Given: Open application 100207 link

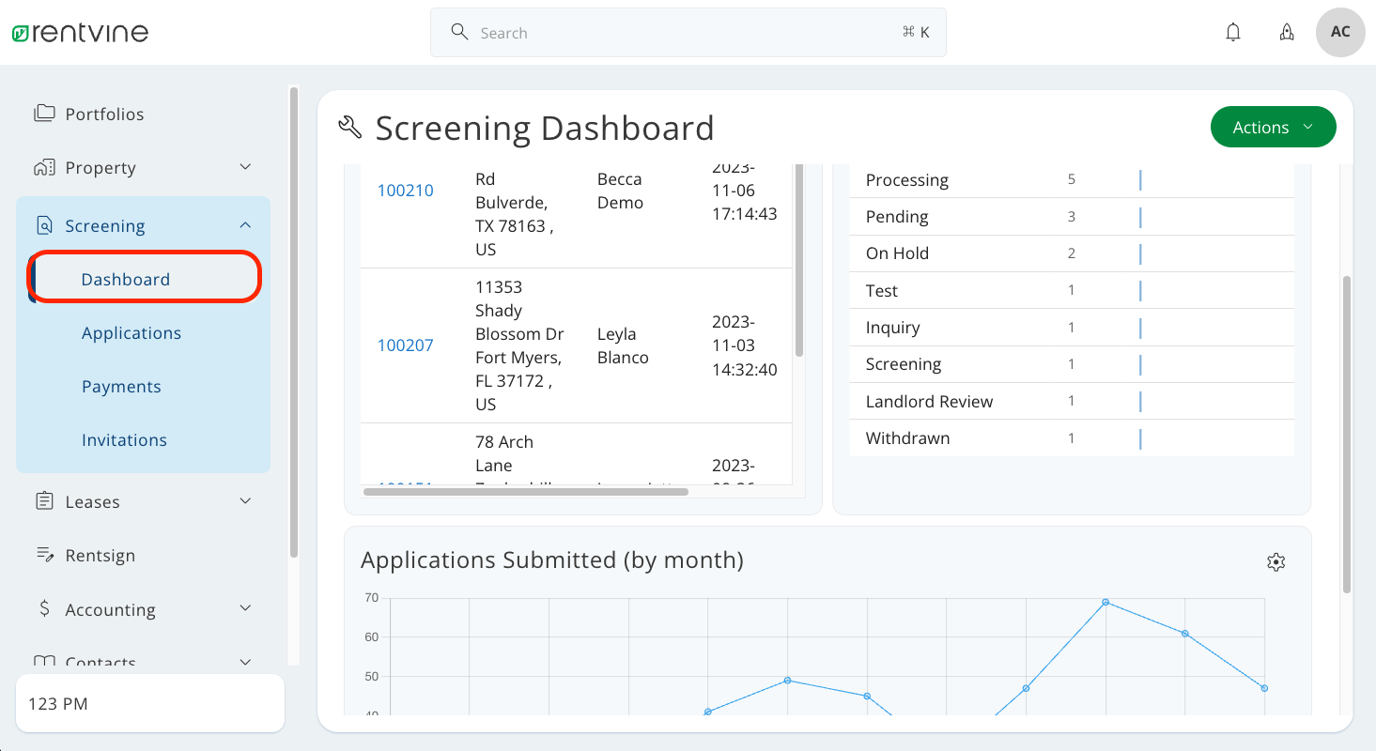Looking at the screenshot, I should point(404,345).
